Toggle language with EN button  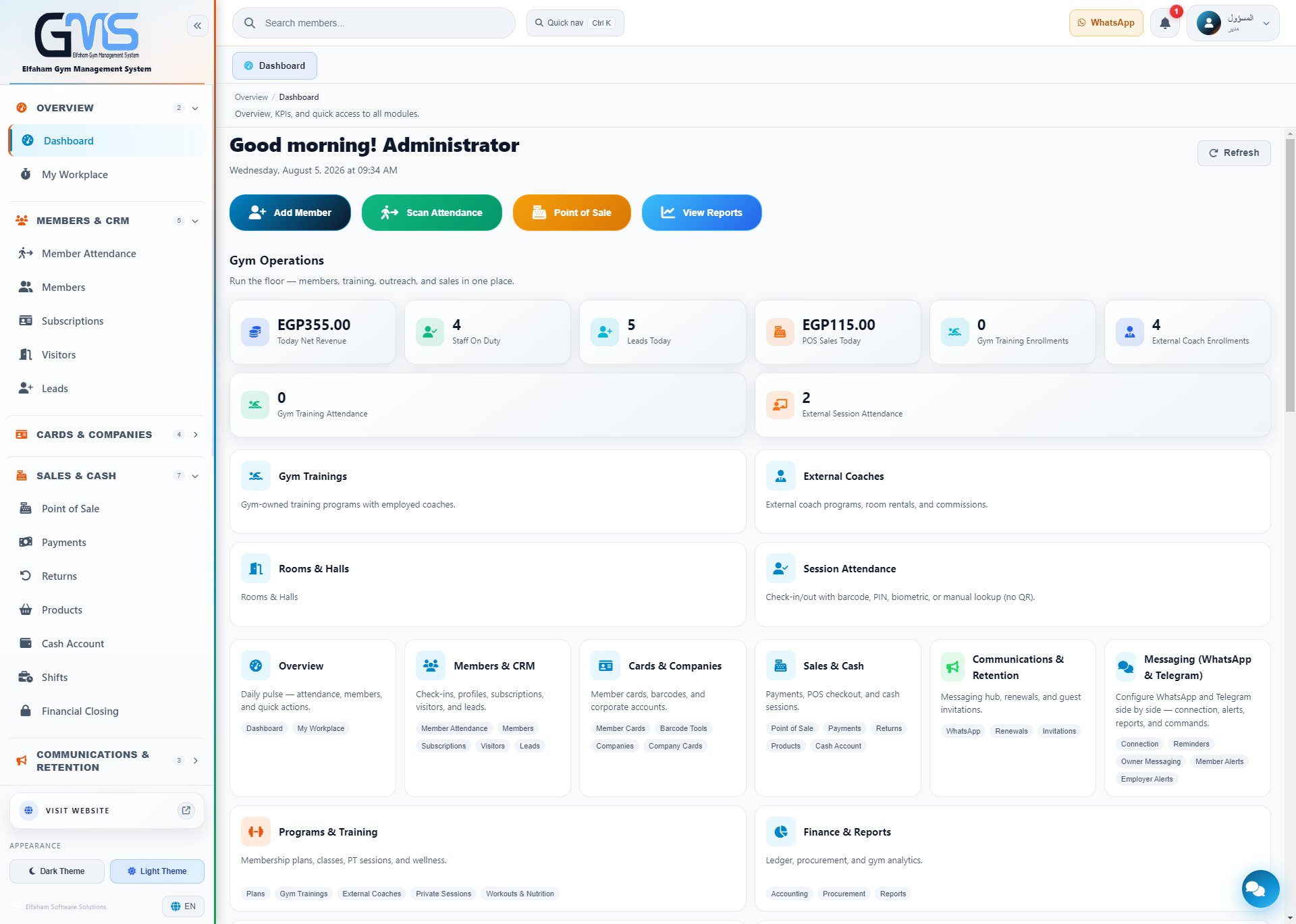tap(183, 906)
